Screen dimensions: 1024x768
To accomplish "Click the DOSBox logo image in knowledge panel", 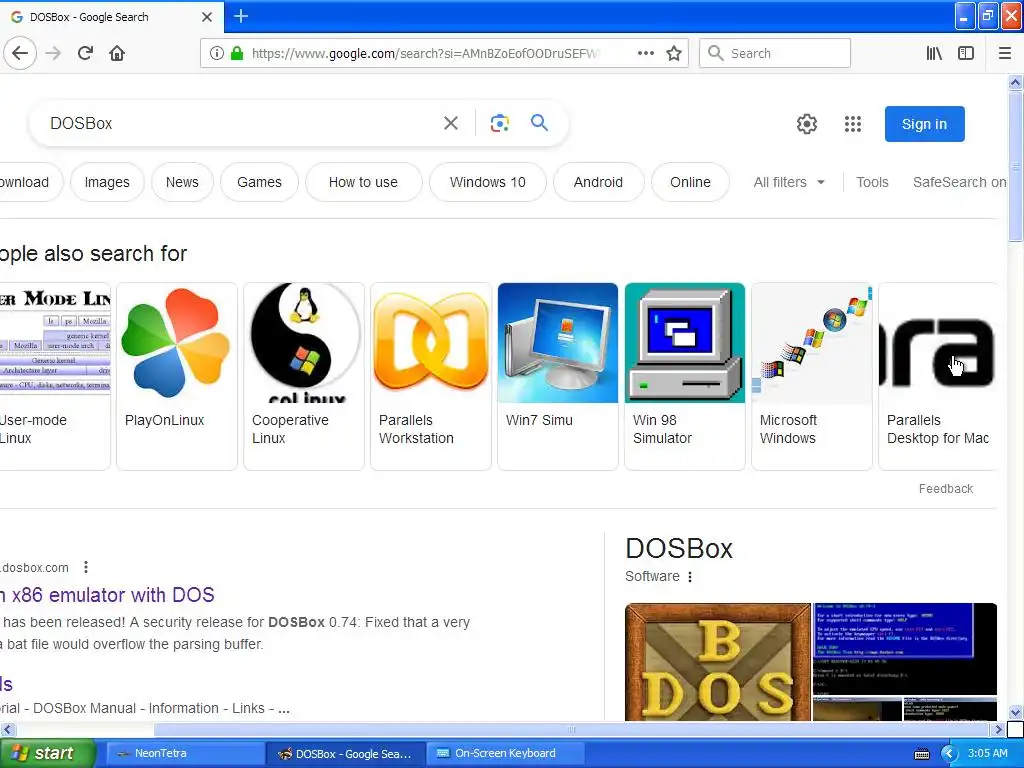I will pyautogui.click(x=718, y=662).
